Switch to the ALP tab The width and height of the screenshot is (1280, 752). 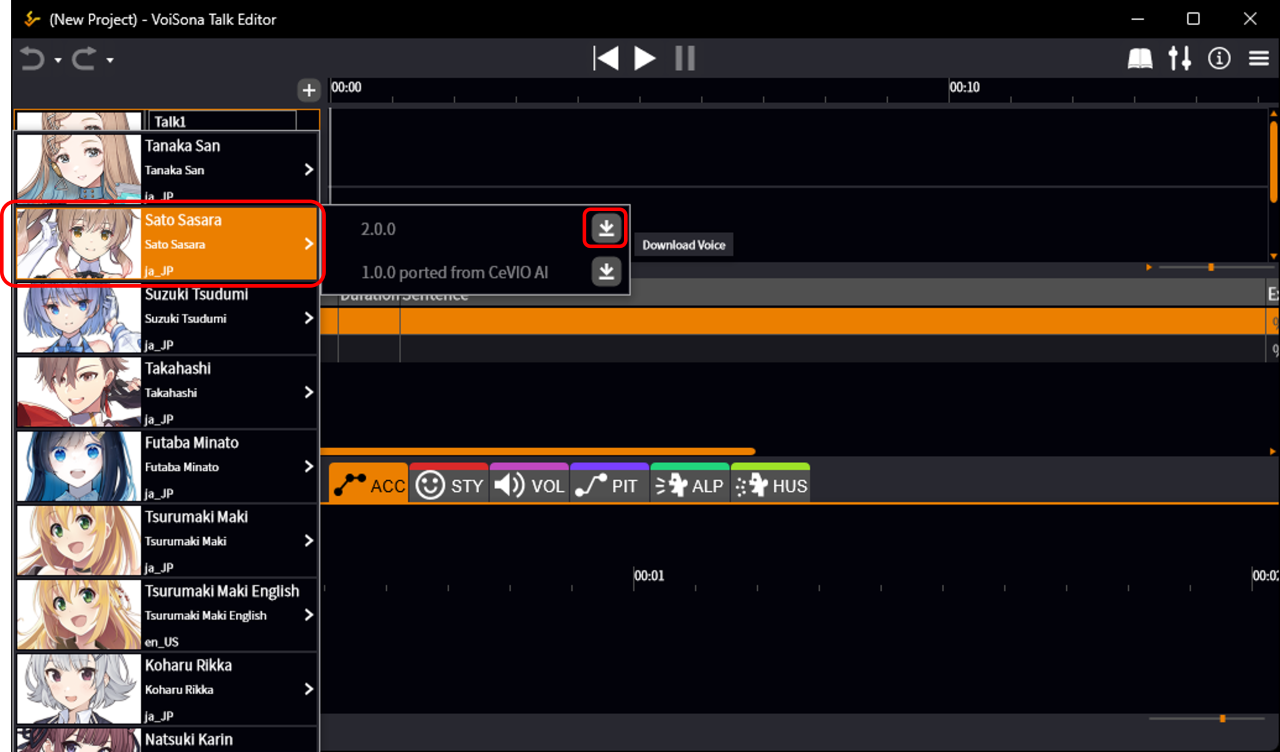(690, 484)
